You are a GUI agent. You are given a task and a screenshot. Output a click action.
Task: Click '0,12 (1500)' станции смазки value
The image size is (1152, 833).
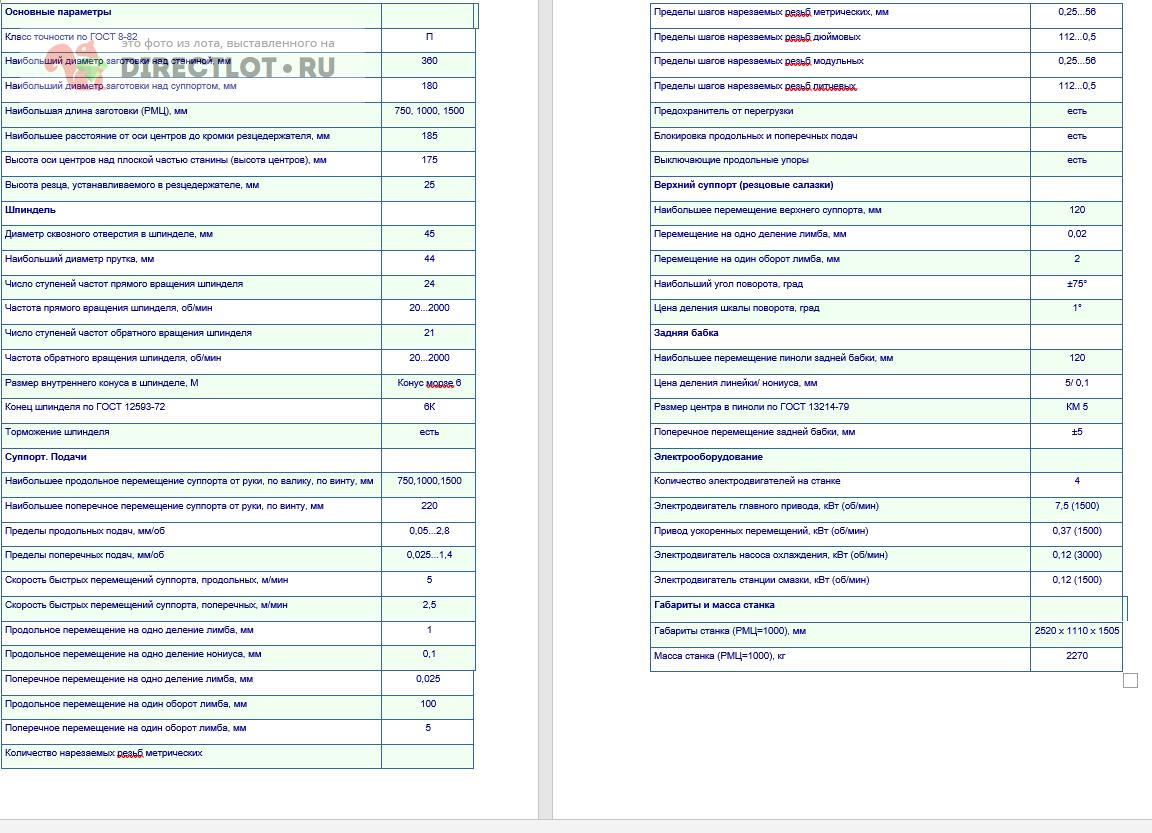[1077, 580]
